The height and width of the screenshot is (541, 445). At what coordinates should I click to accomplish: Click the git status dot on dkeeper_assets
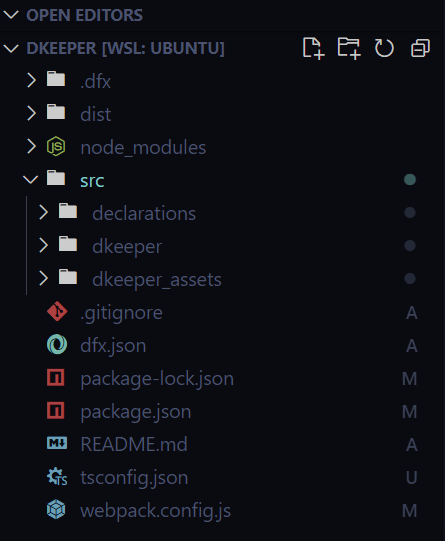[410, 278]
